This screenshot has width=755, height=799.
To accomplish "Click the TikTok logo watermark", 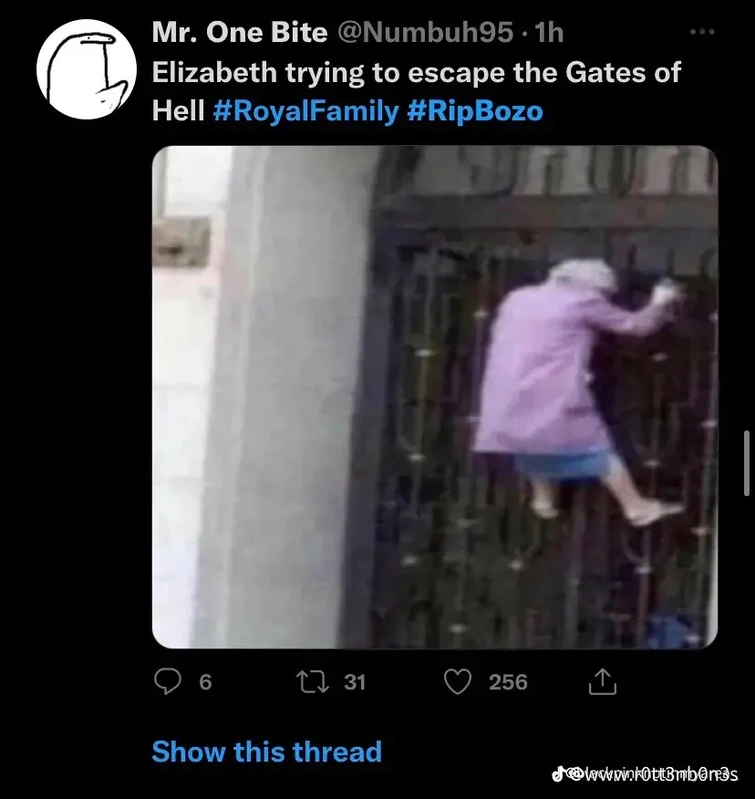I will (558, 773).
